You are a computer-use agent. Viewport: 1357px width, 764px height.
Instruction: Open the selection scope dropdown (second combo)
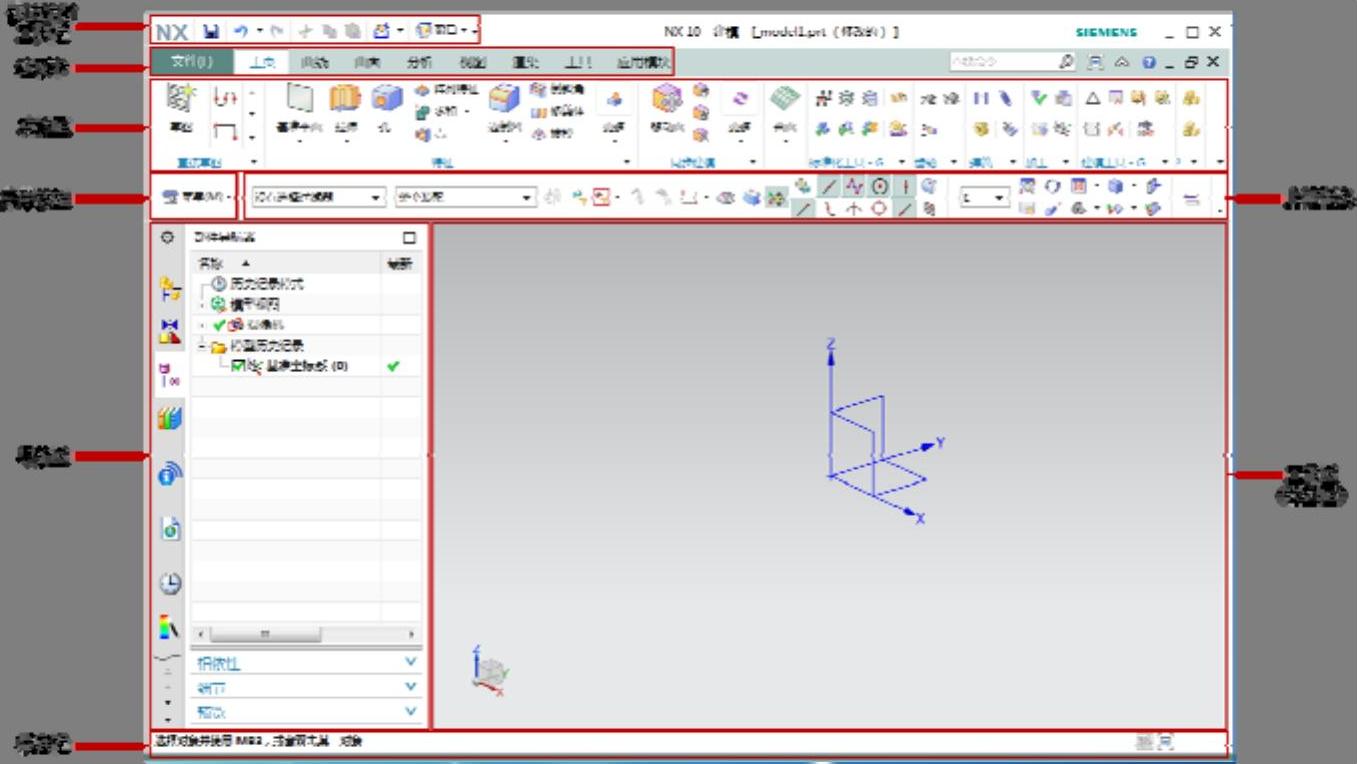point(466,198)
